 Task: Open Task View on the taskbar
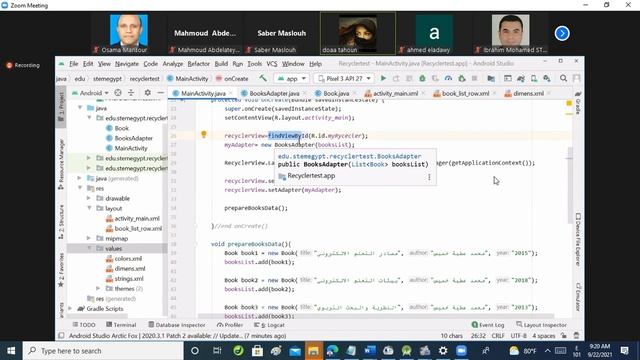217,351
